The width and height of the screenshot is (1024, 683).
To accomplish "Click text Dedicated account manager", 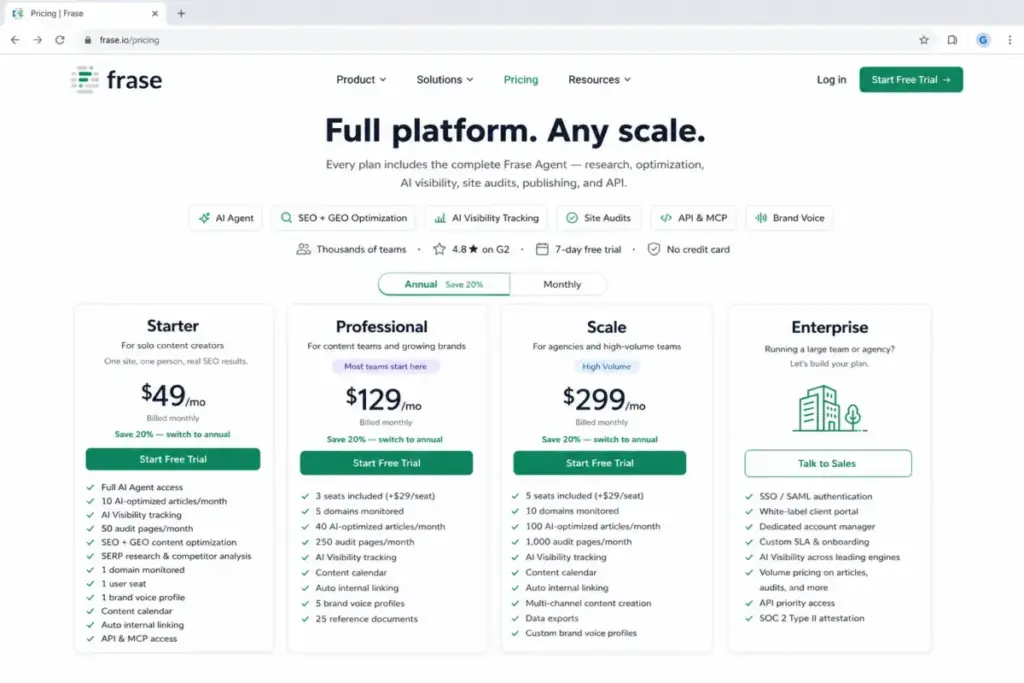I will [817, 526].
